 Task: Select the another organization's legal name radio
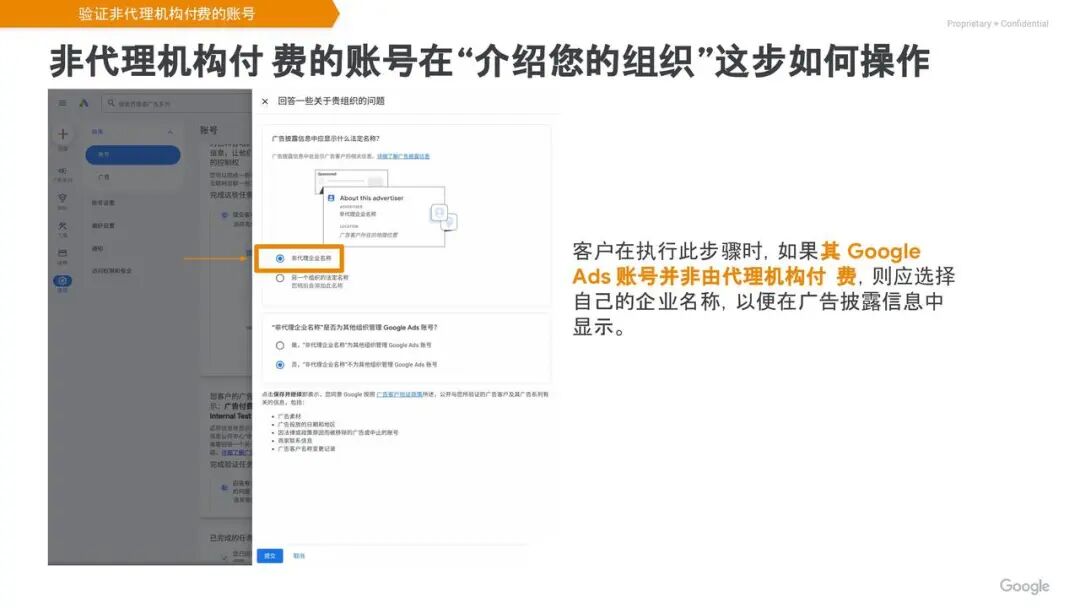pyautogui.click(x=280, y=278)
